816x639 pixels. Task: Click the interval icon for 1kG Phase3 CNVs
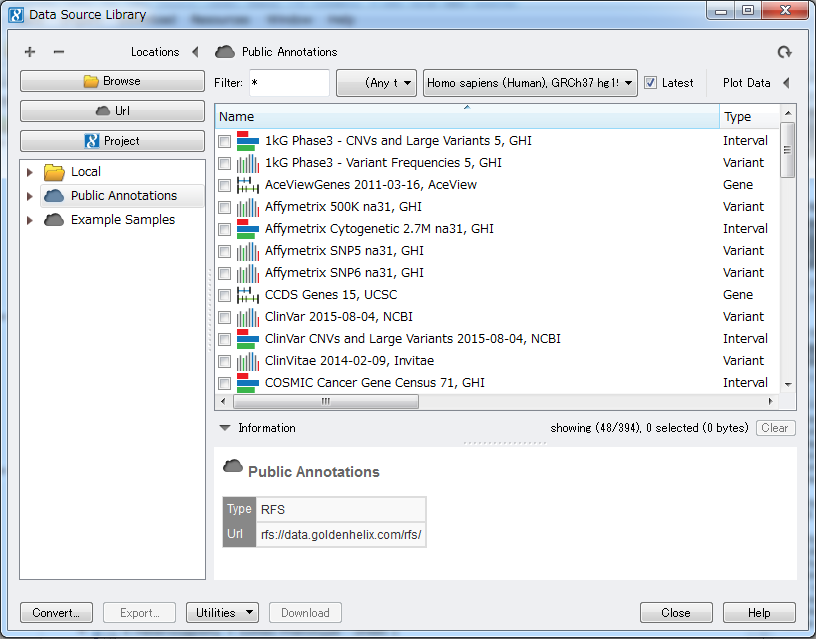click(248, 141)
